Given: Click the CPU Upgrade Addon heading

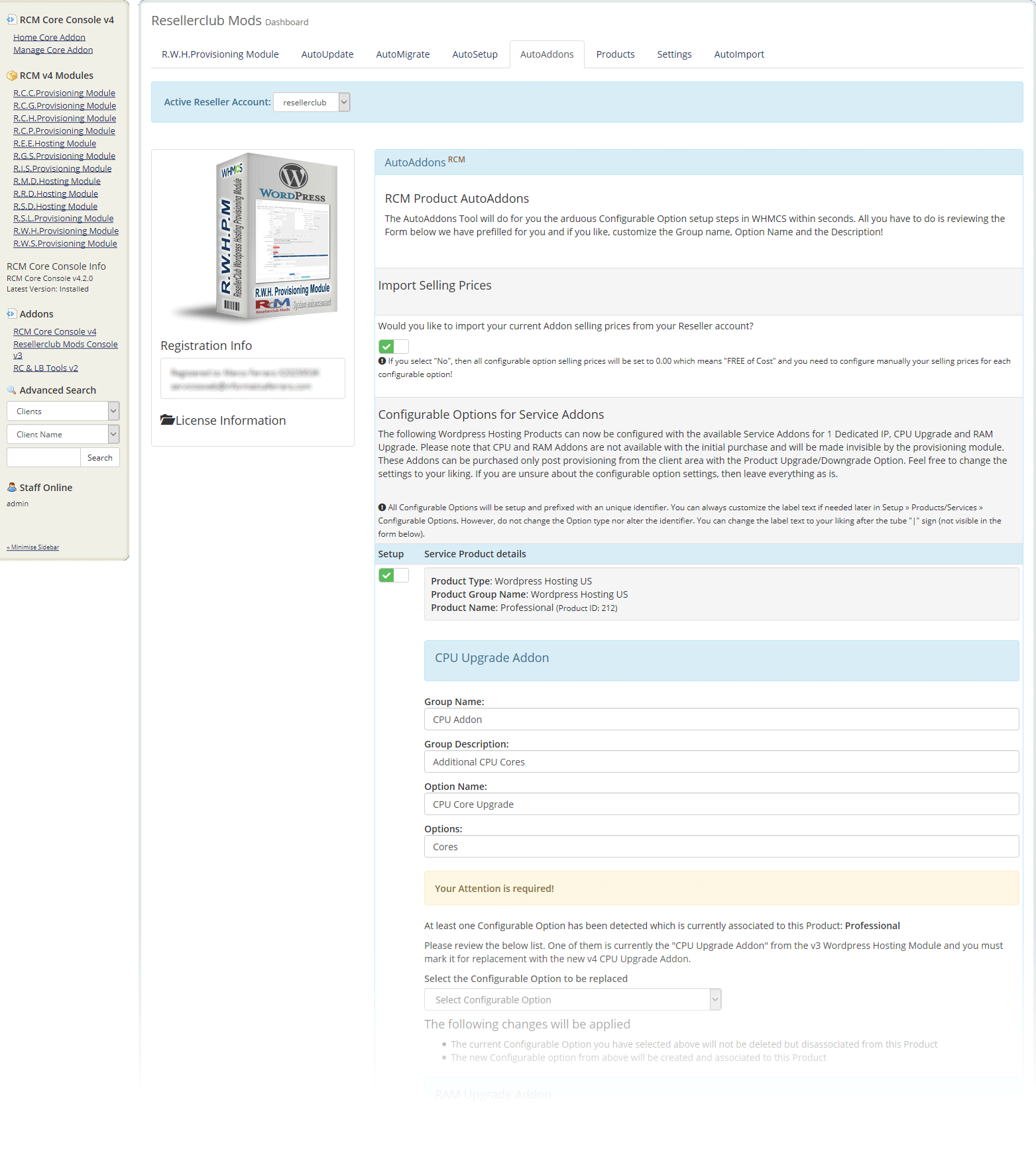Looking at the screenshot, I should coord(492,658).
